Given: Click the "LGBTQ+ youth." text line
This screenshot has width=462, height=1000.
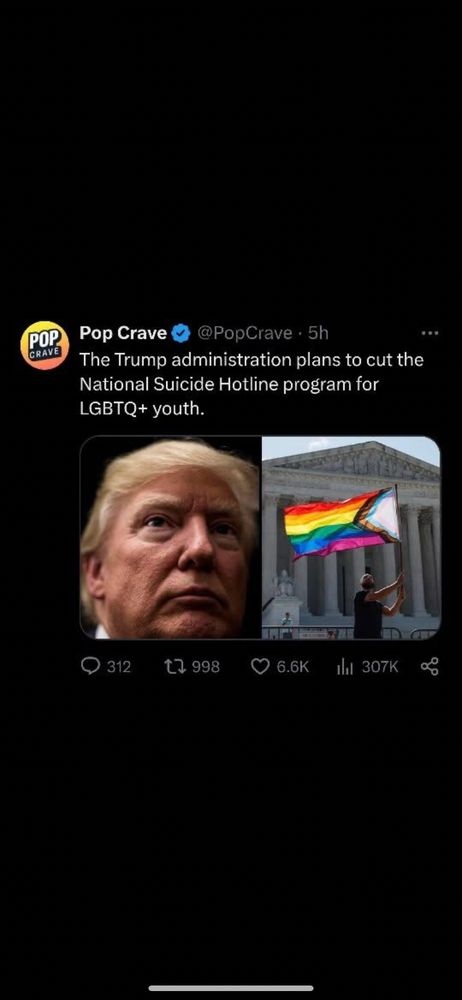Looking at the screenshot, I should [142, 409].
